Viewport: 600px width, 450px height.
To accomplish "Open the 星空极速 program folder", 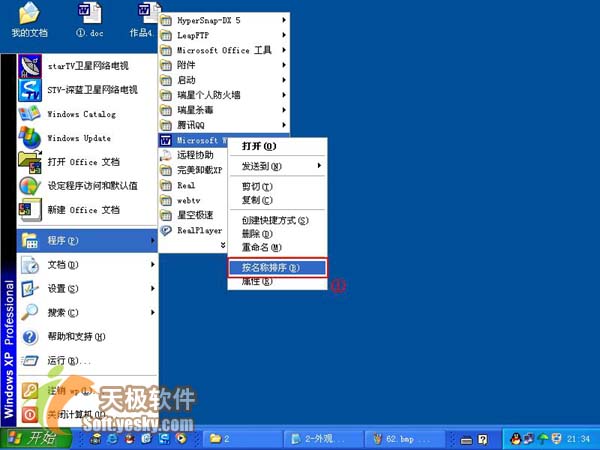I will (x=193, y=215).
